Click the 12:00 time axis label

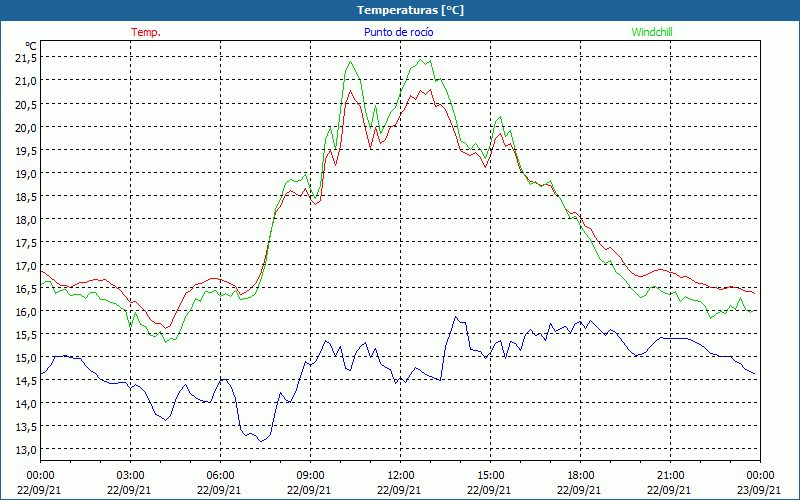click(401, 475)
